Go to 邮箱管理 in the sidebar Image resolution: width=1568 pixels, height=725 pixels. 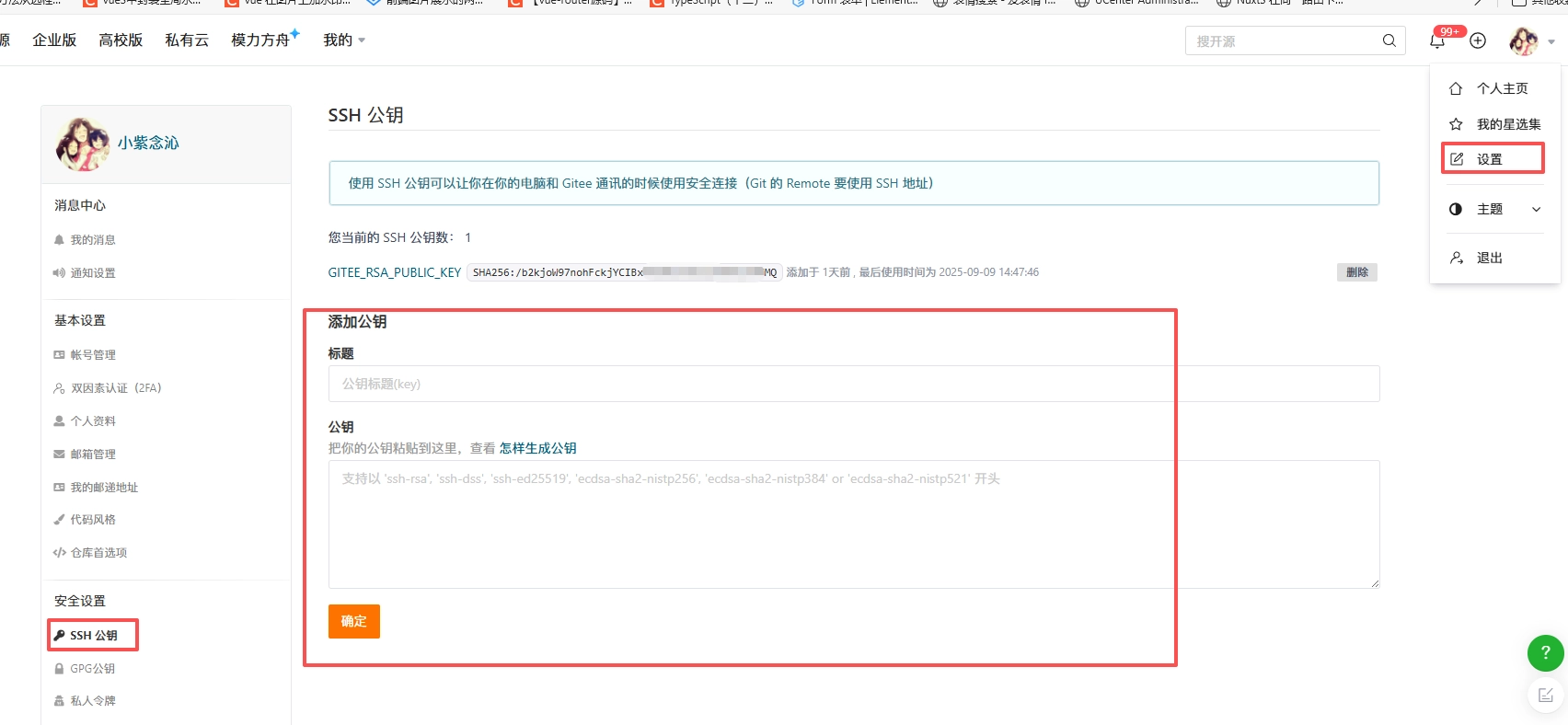93,455
